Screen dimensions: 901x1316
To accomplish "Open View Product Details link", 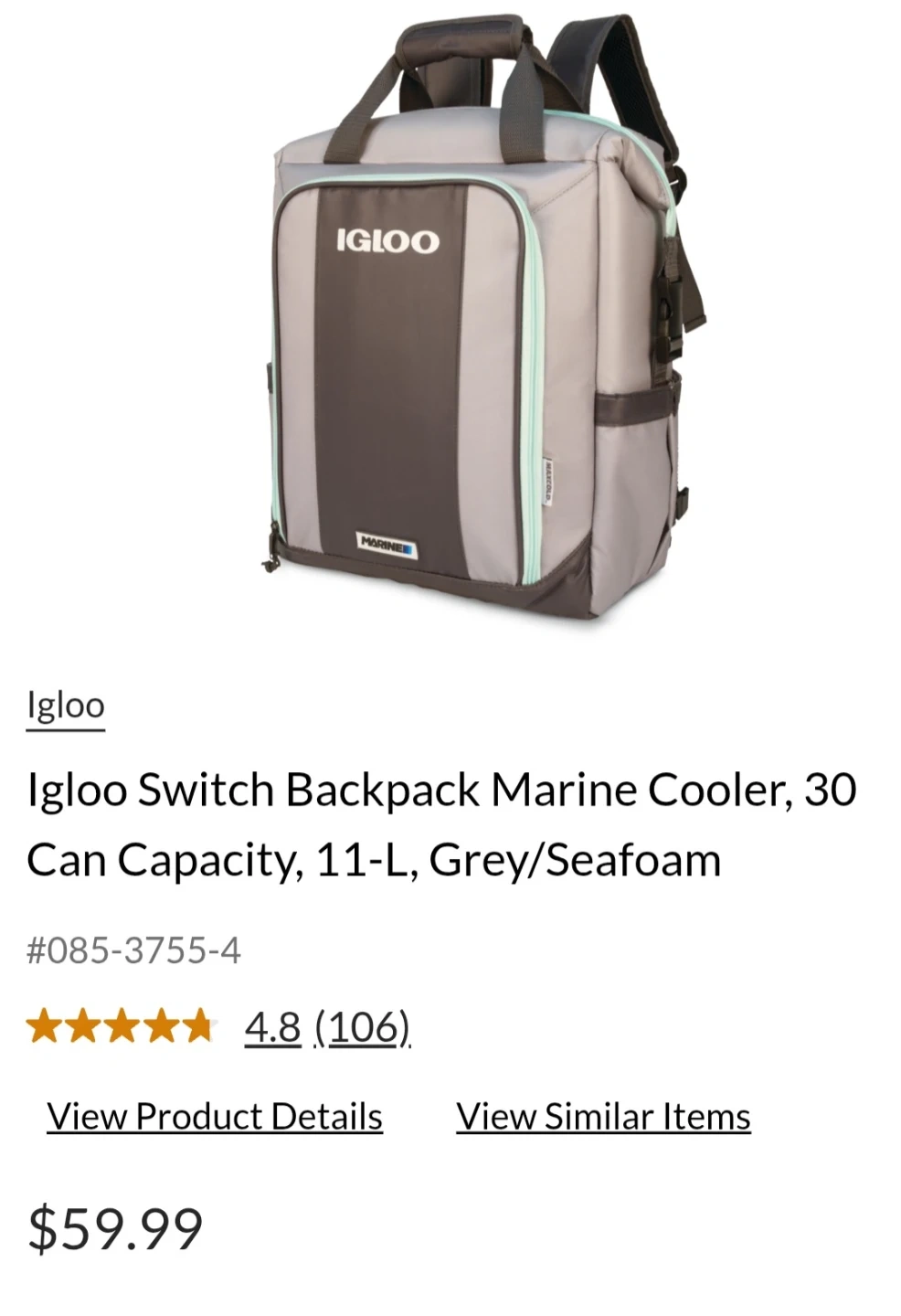I will point(215,1117).
